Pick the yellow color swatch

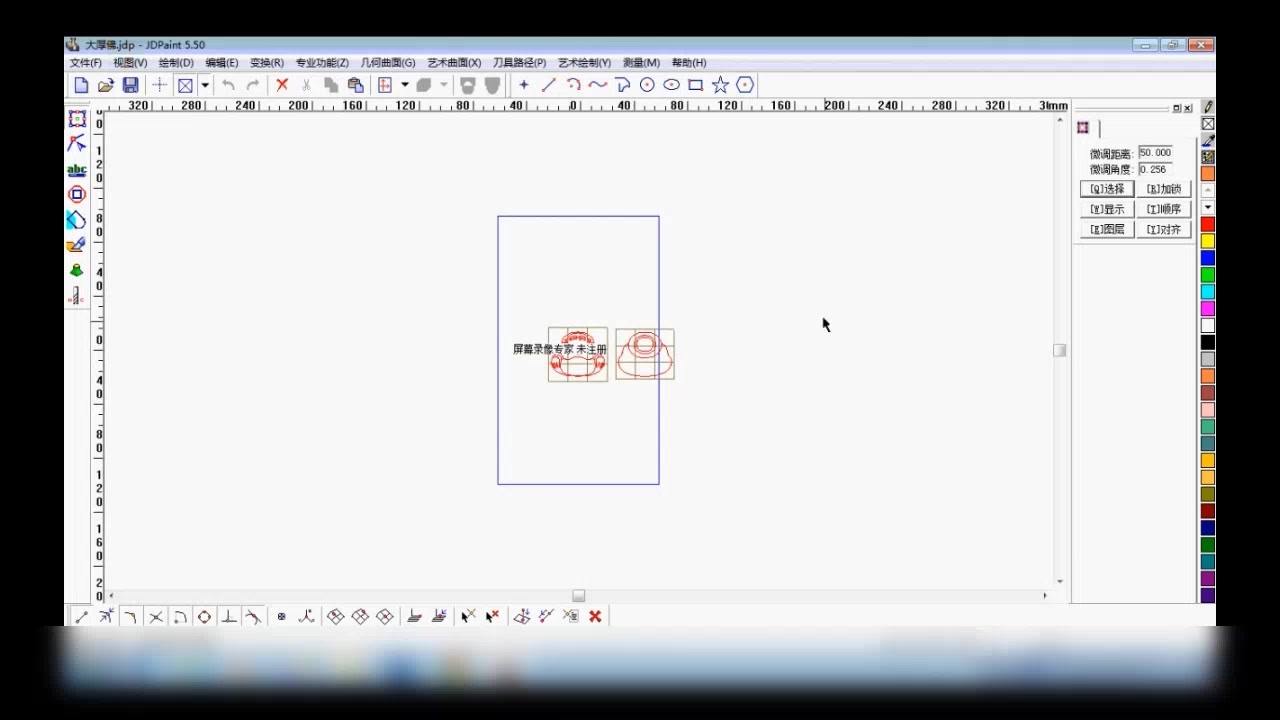click(1208, 241)
